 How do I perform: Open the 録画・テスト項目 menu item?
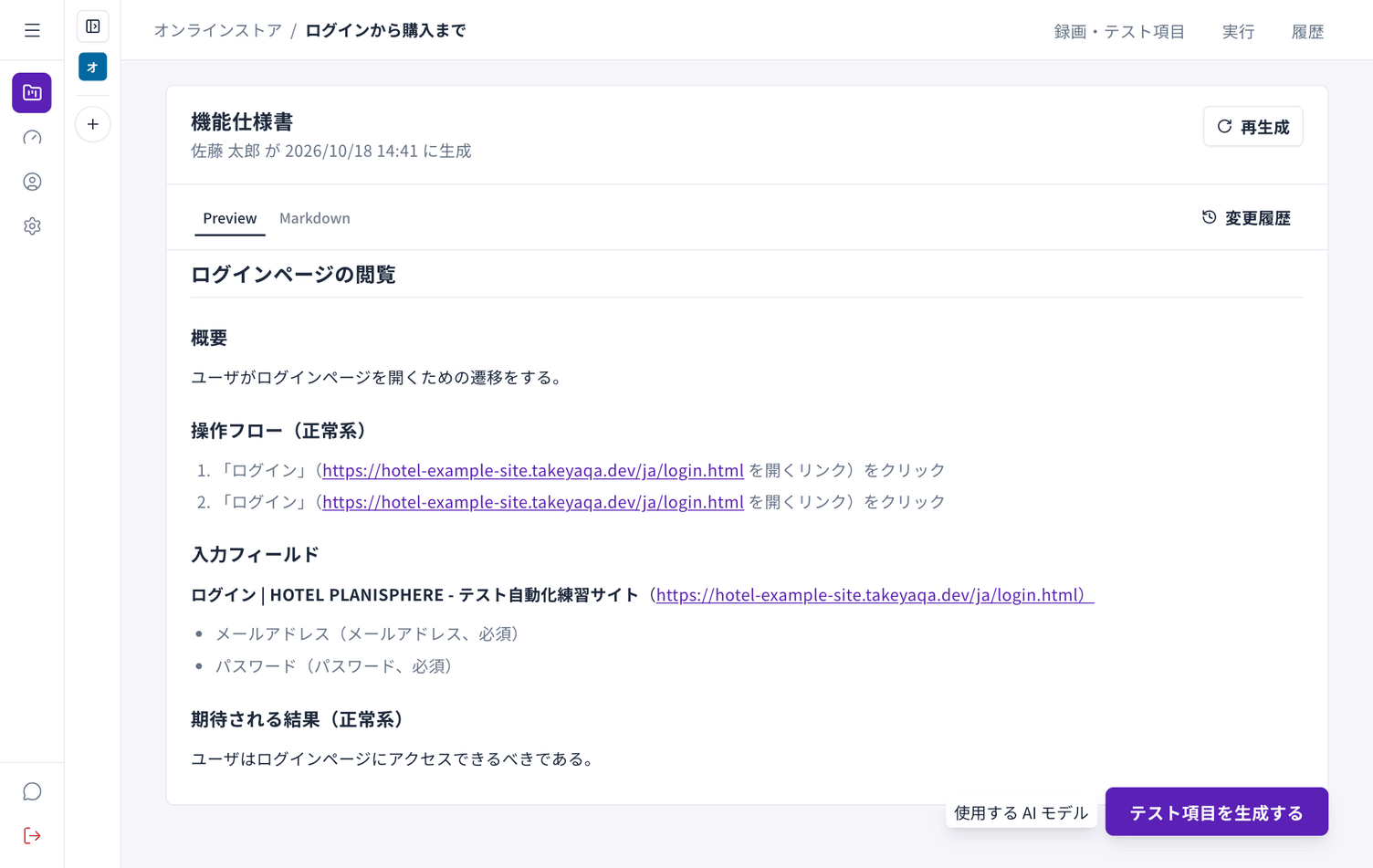(1119, 31)
